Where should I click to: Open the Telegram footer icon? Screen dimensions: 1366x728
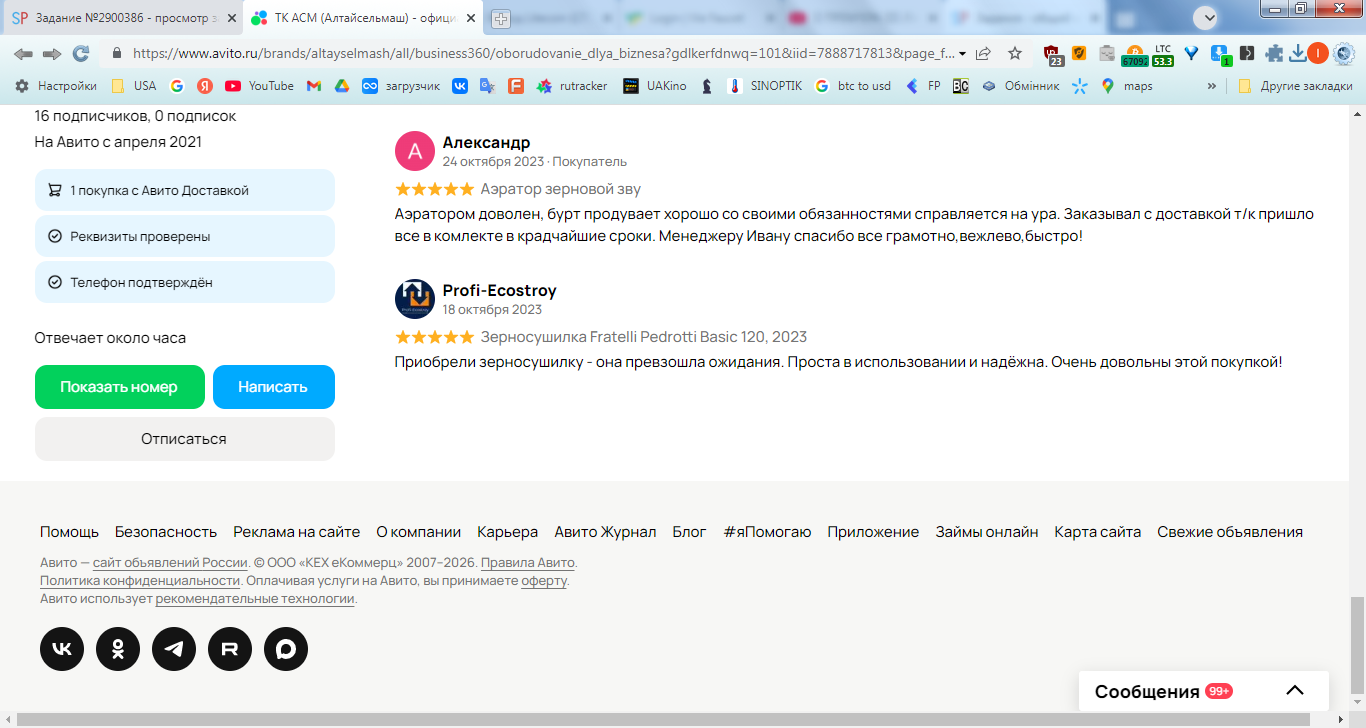[x=174, y=649]
